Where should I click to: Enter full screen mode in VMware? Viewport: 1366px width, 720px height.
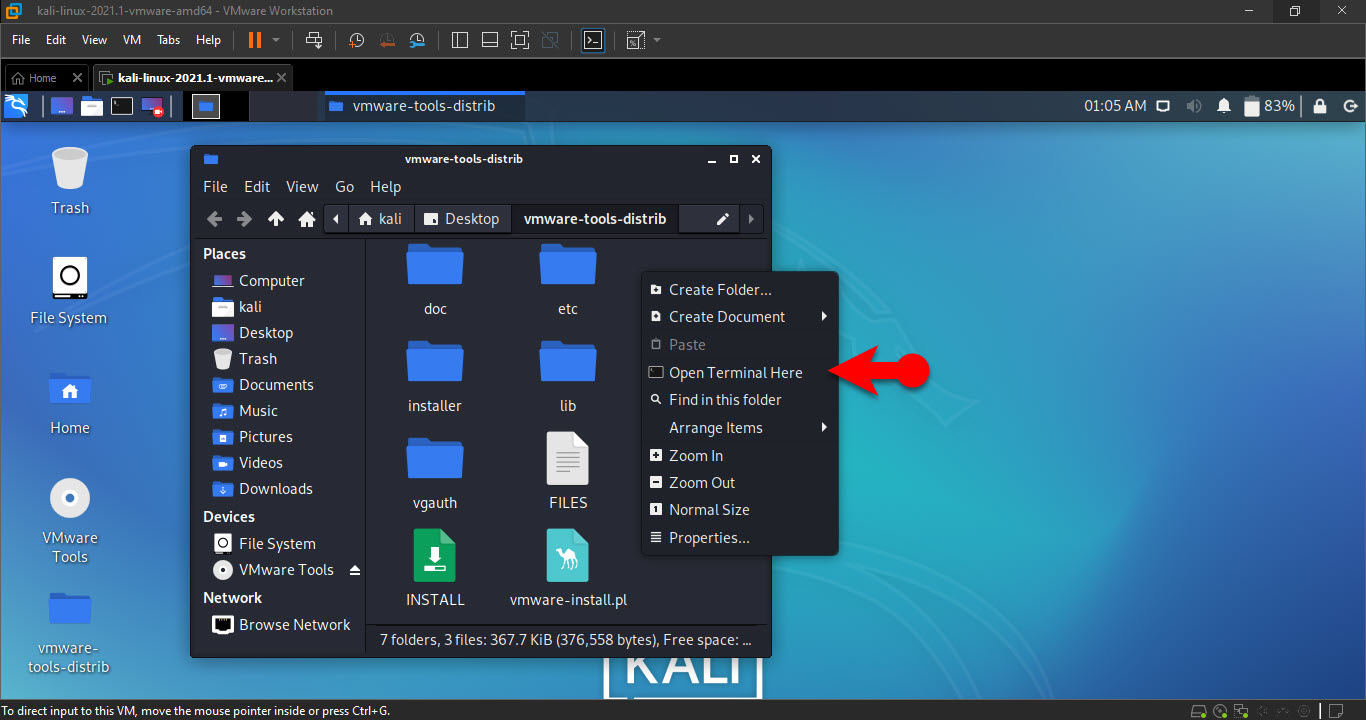[519, 40]
